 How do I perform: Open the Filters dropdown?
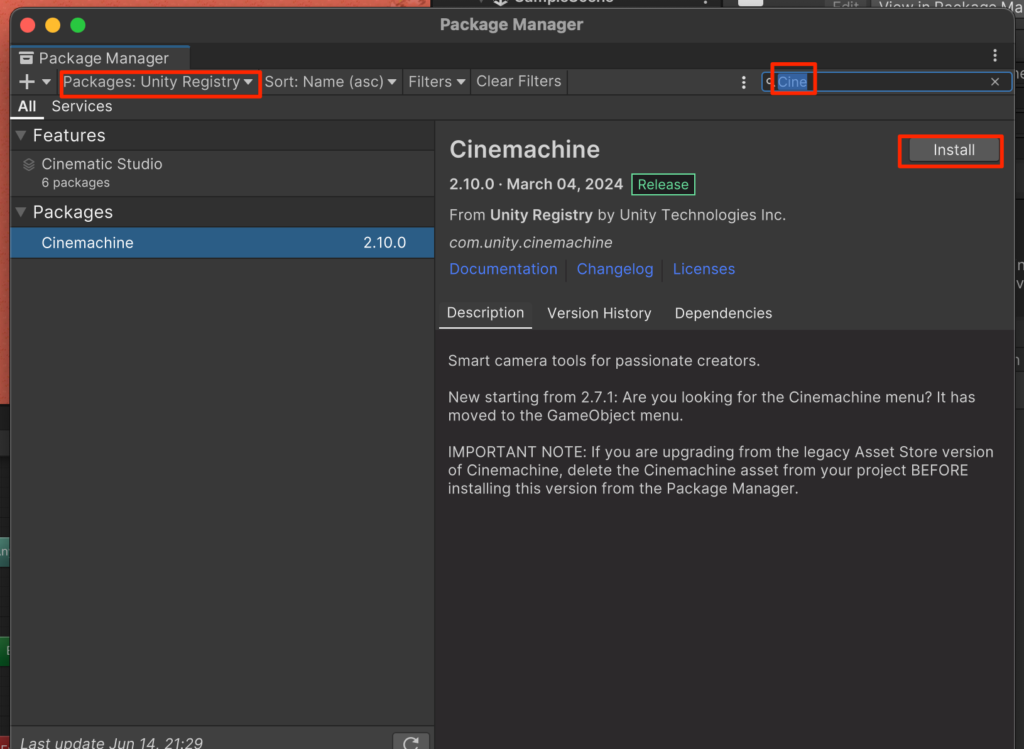point(437,82)
